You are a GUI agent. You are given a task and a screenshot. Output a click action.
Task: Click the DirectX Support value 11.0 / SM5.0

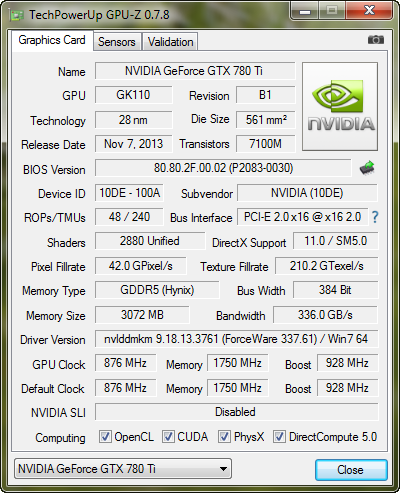tap(336, 241)
